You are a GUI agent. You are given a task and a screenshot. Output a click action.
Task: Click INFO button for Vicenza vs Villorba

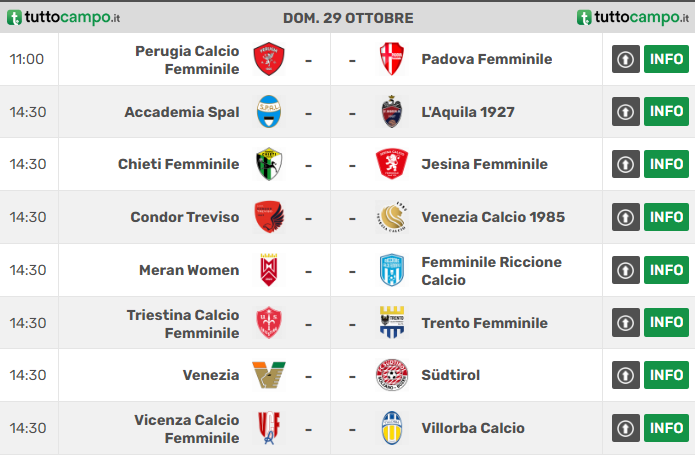pos(666,428)
